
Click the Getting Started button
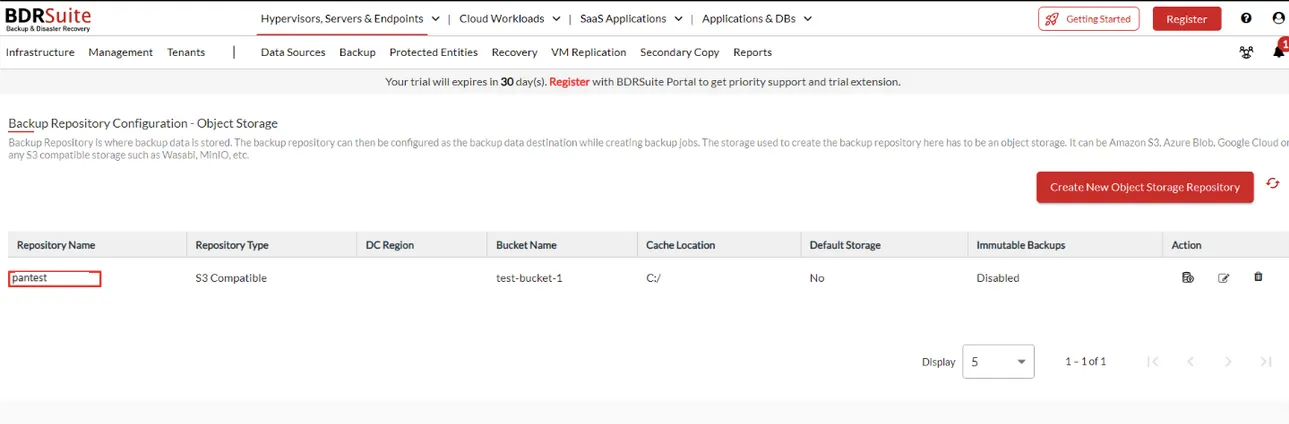tap(1088, 18)
